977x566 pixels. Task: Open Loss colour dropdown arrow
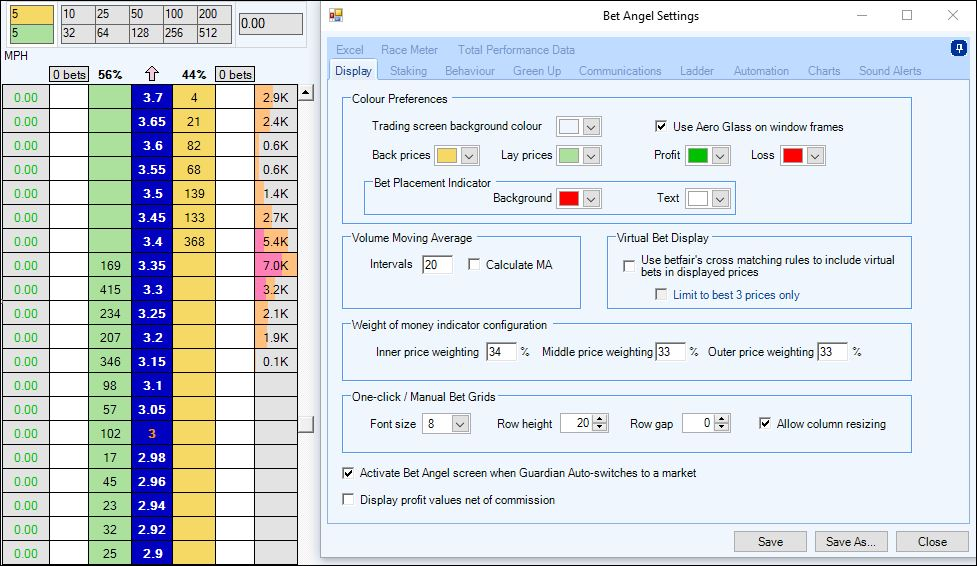(x=815, y=155)
